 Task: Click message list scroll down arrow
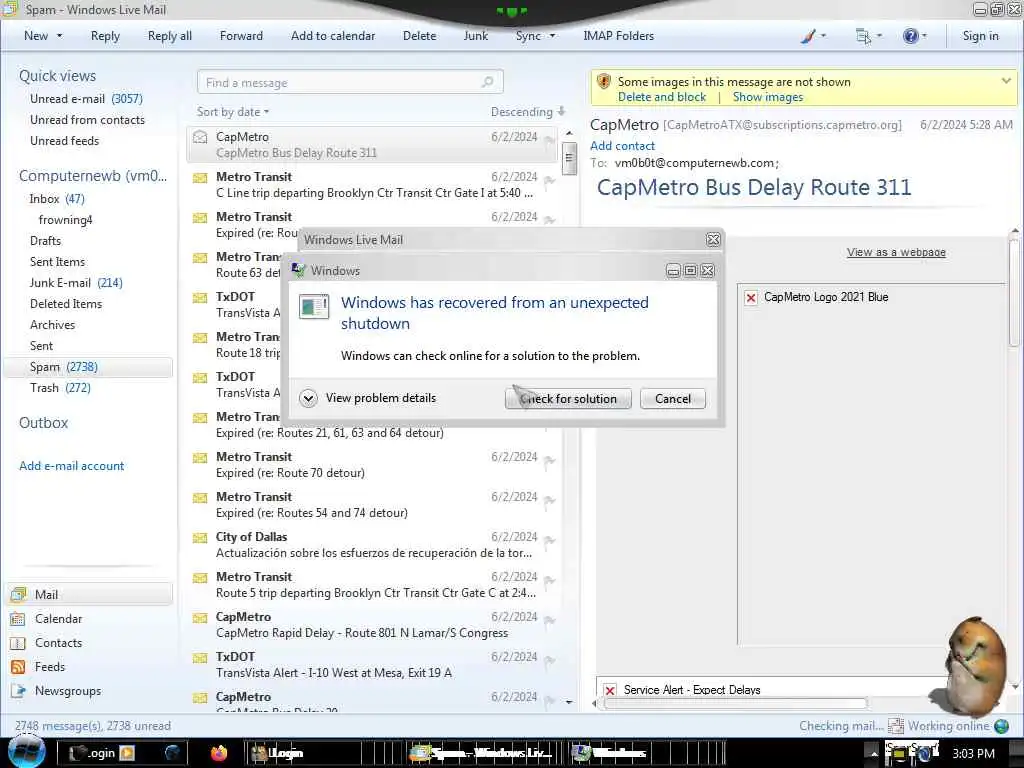click(x=569, y=702)
